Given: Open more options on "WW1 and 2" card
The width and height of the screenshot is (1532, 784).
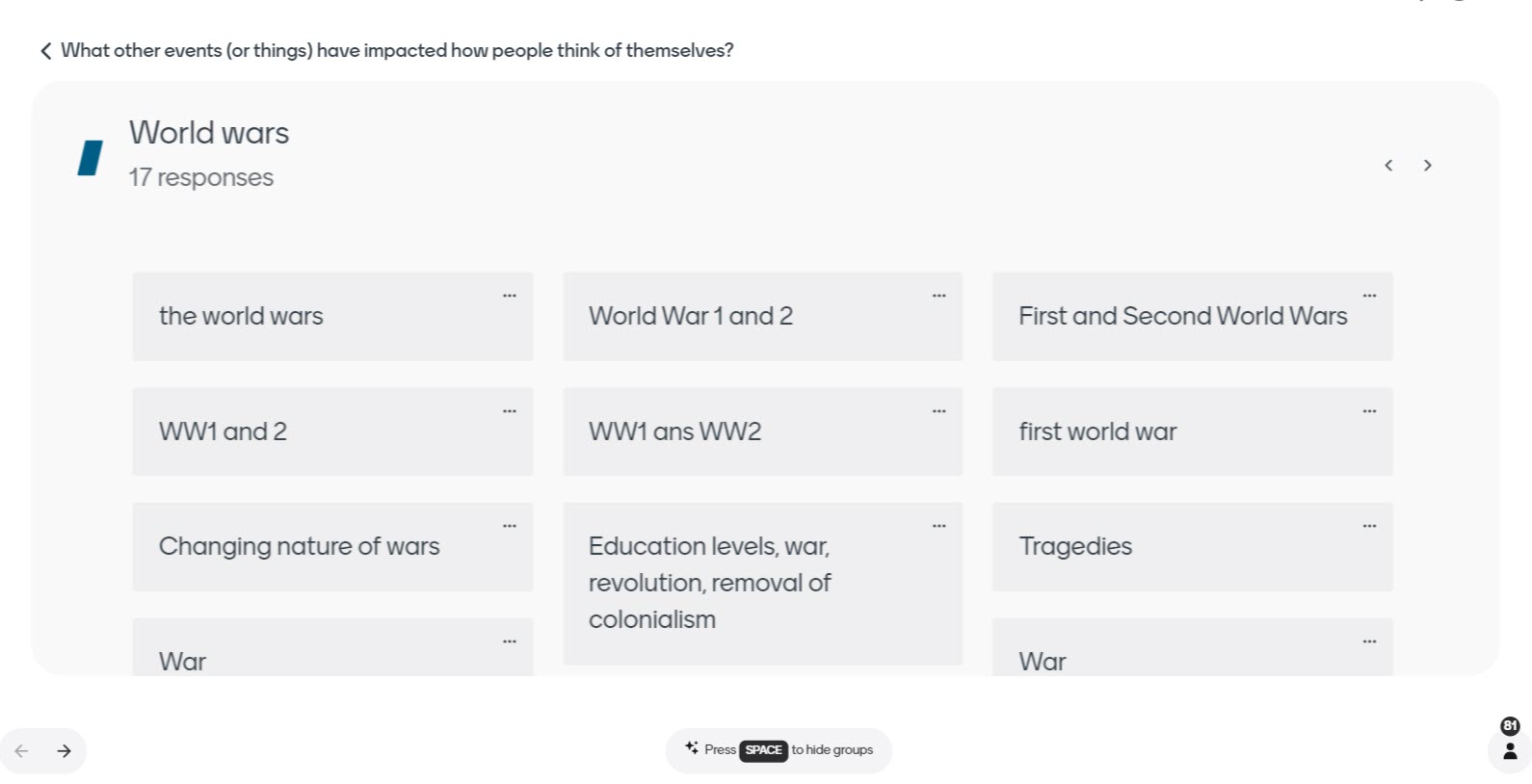Looking at the screenshot, I should (510, 411).
